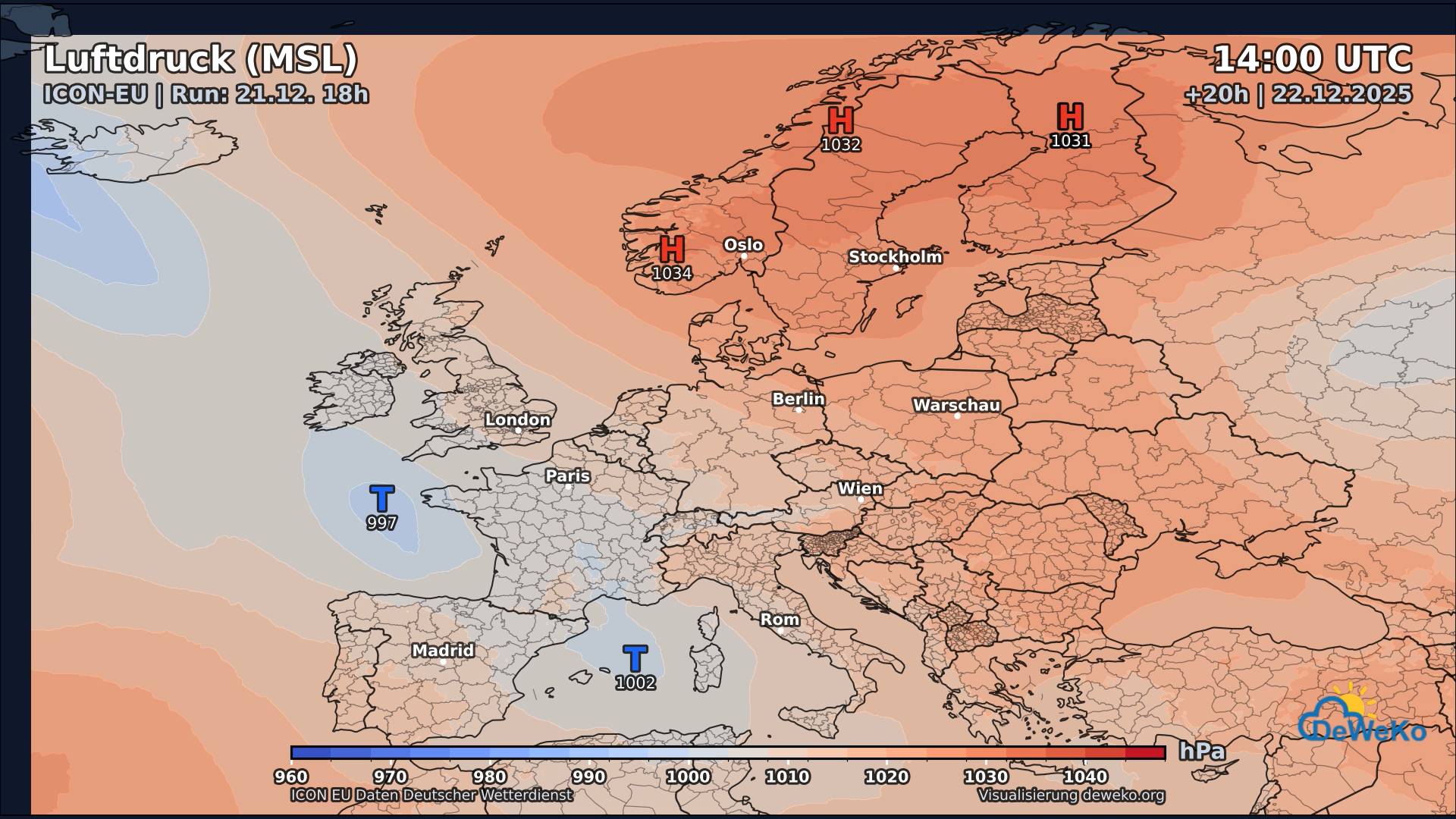The image size is (1456, 819).
Task: Toggle the Oslo city label
Action: [x=745, y=245]
